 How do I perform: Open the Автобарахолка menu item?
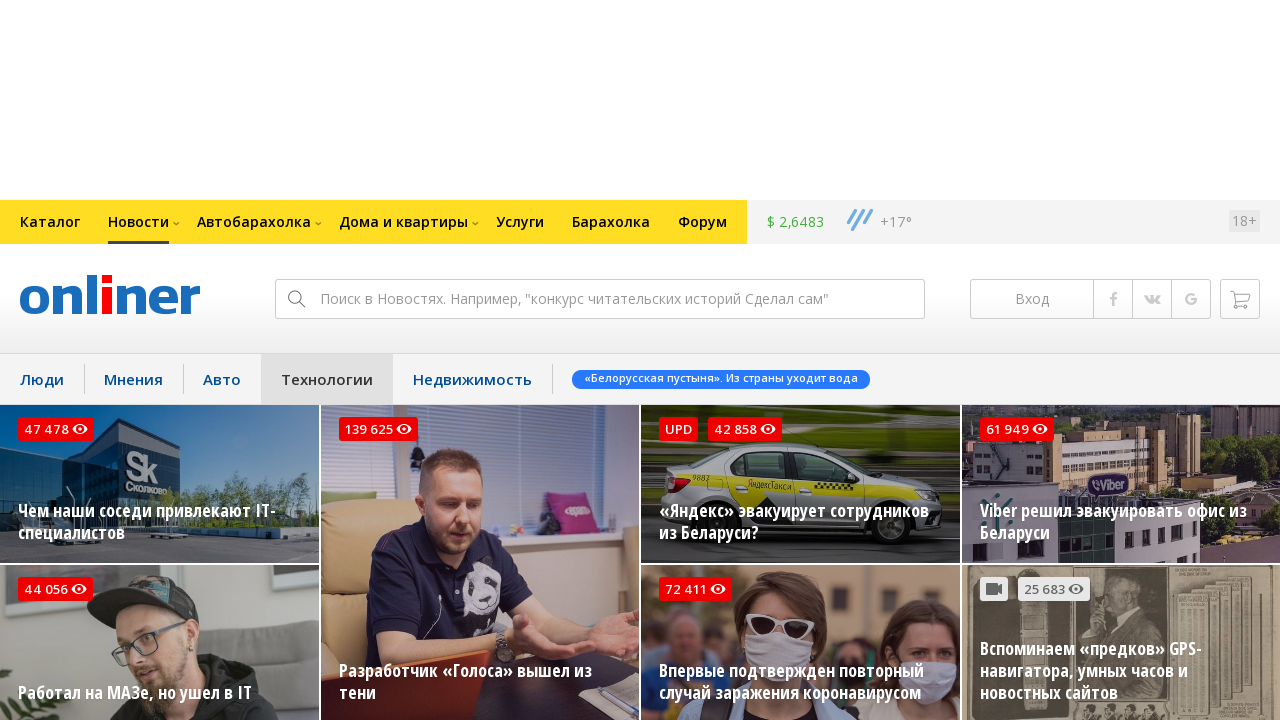point(254,222)
